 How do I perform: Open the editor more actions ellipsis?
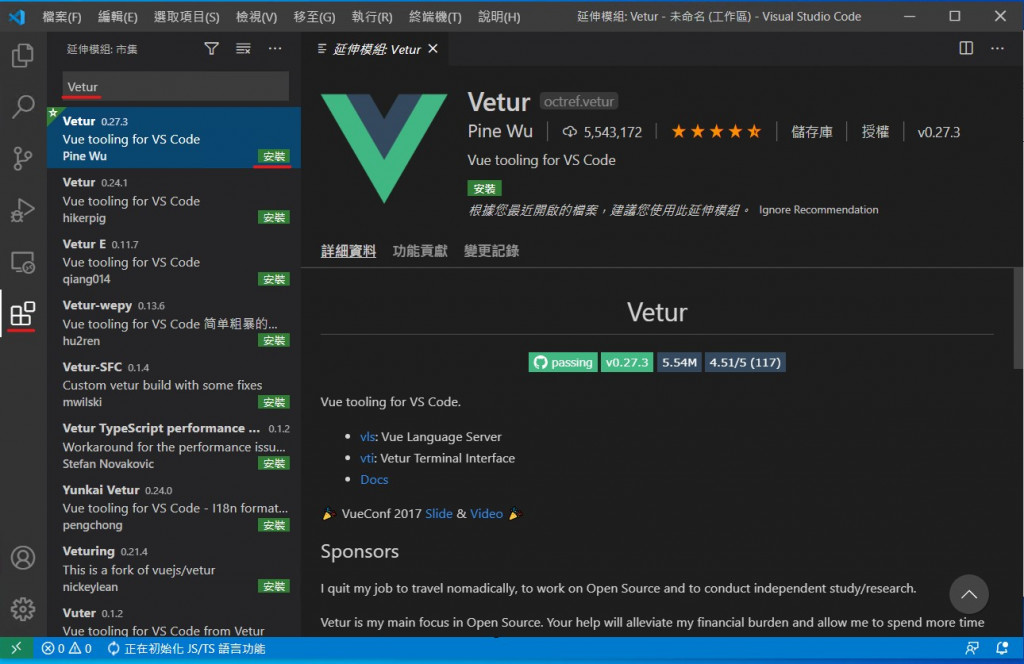(997, 48)
